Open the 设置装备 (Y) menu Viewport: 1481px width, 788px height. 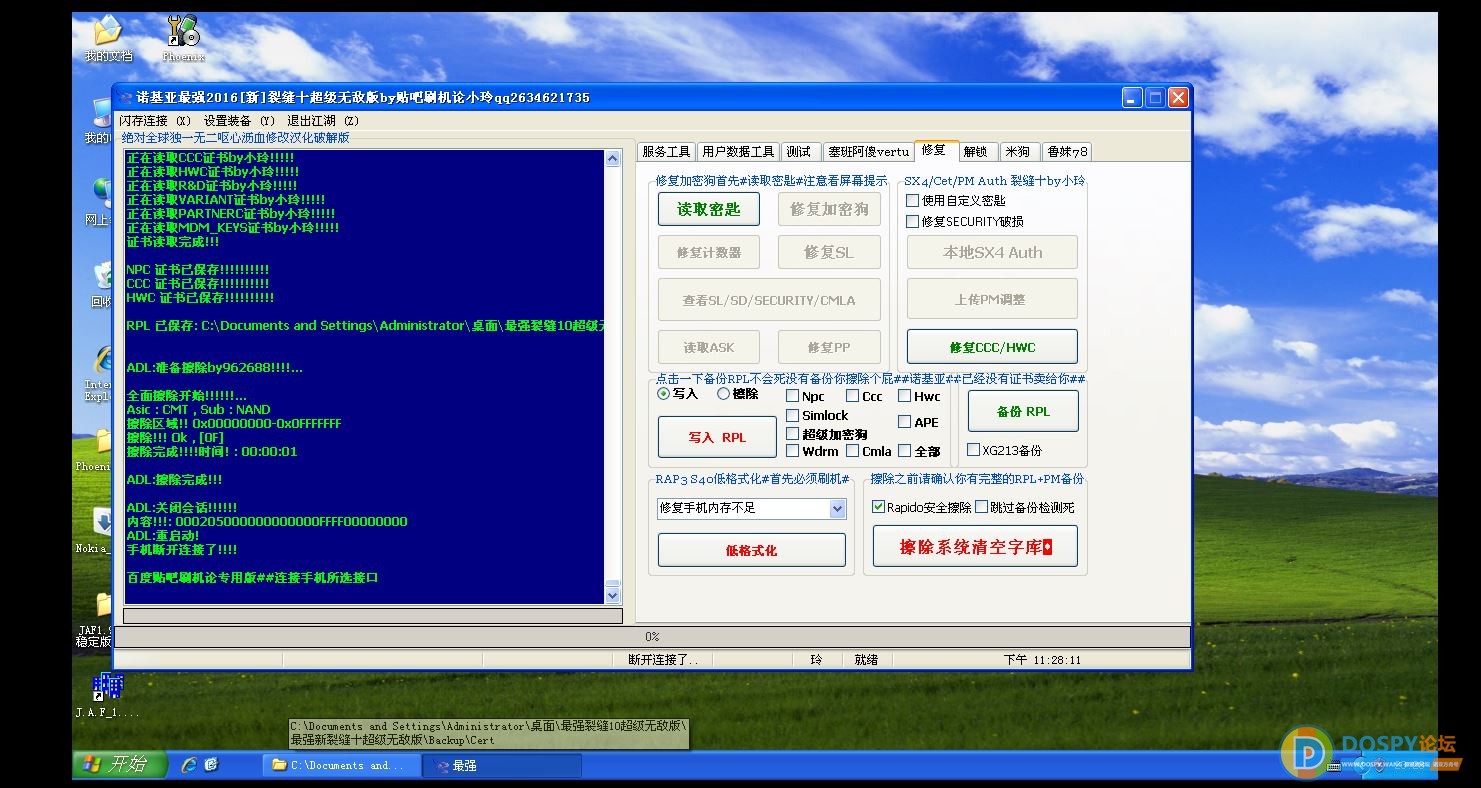tap(239, 121)
